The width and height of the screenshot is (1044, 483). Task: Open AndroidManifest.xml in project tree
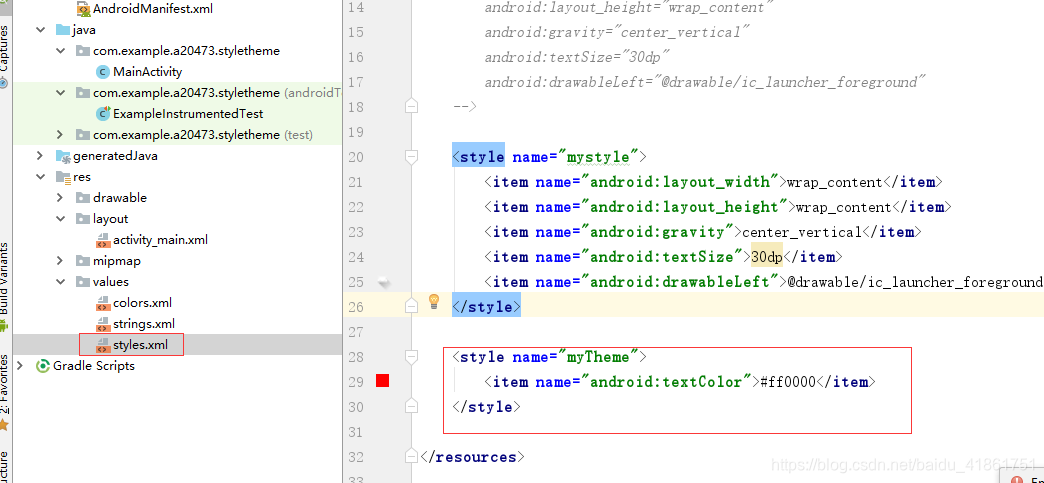[x=152, y=9]
